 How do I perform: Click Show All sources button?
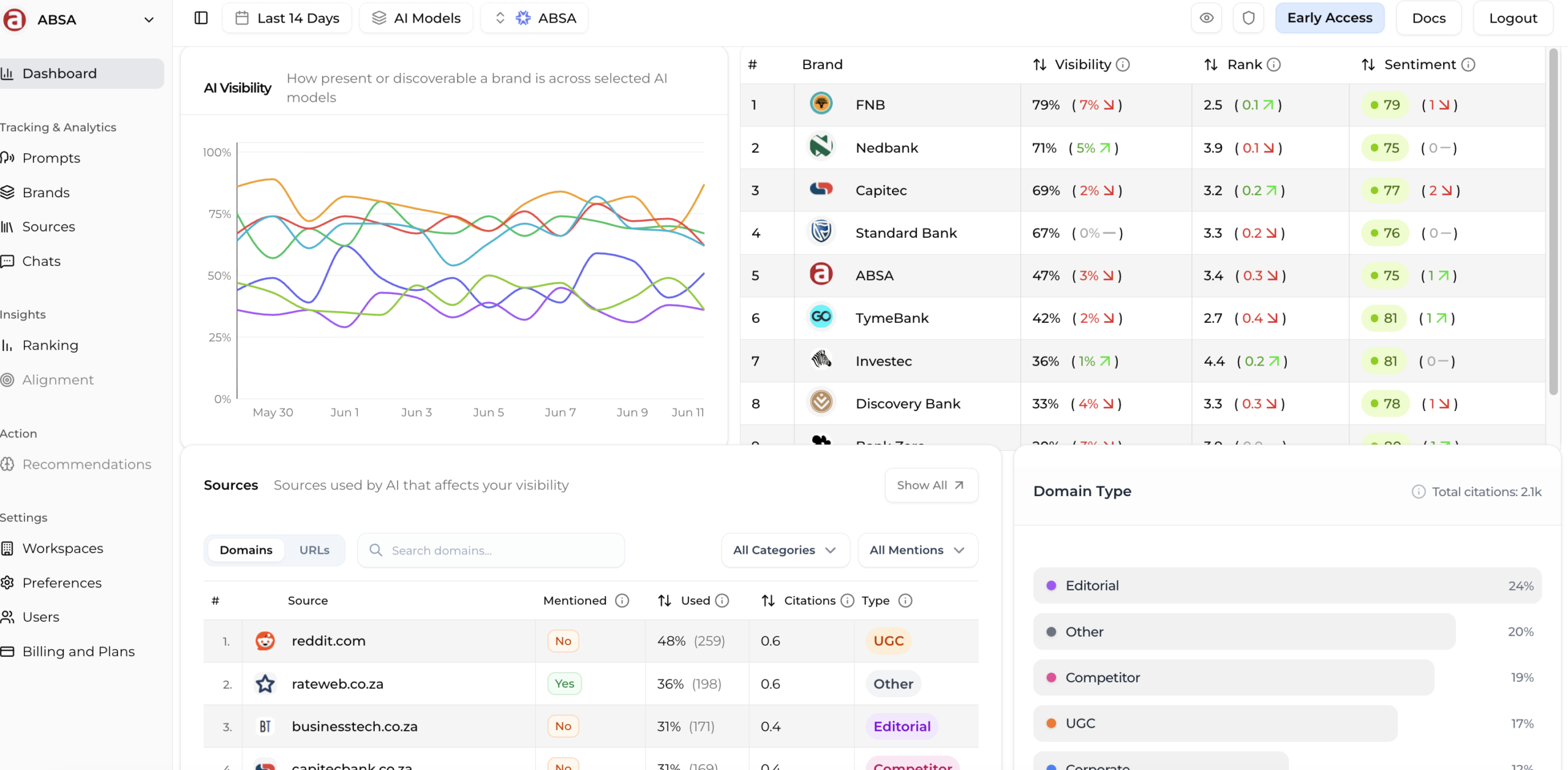pyautogui.click(x=931, y=485)
